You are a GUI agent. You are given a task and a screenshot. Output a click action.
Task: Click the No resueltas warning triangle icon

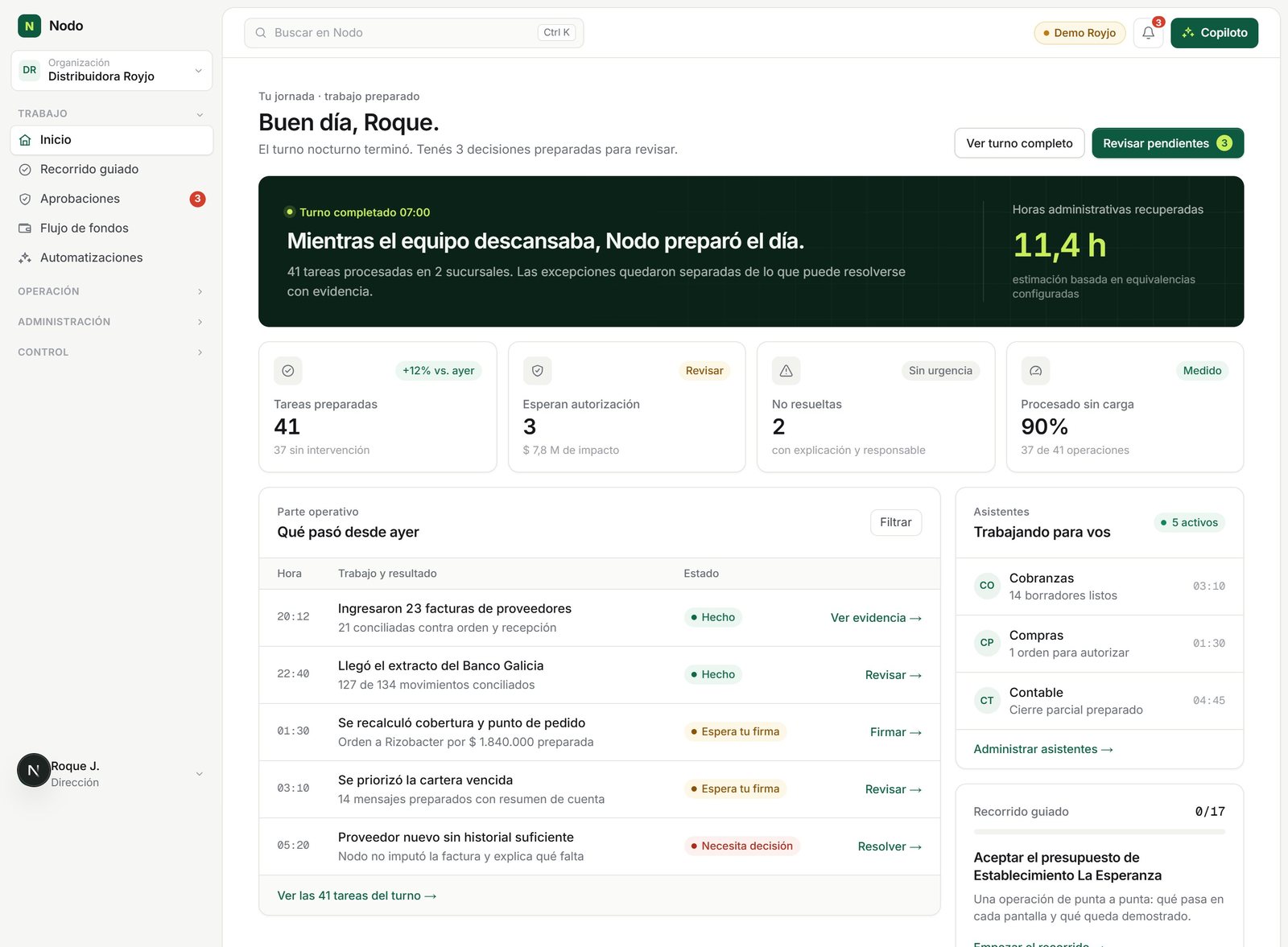(x=786, y=371)
